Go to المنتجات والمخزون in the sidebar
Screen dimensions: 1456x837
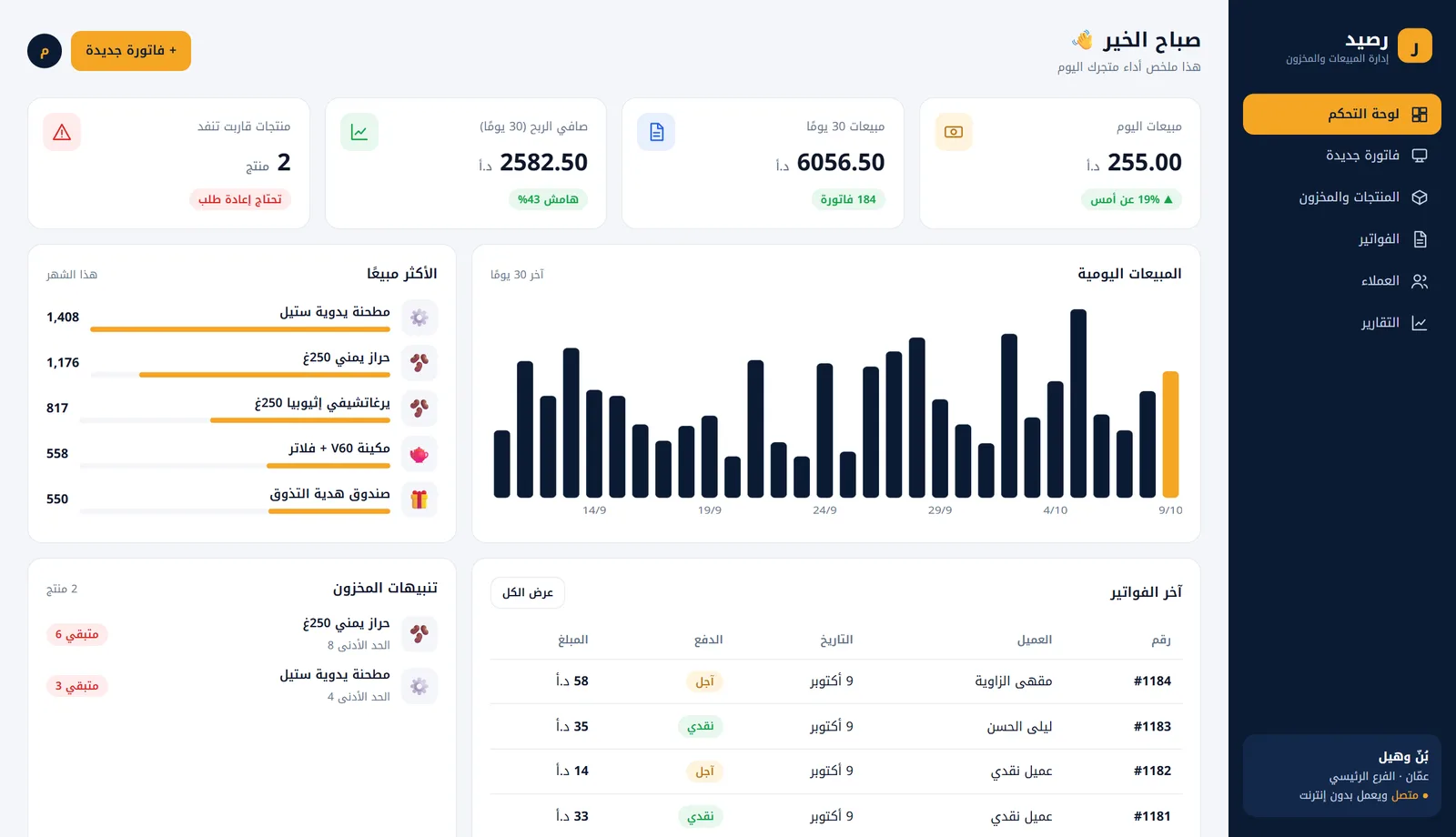(x=1341, y=197)
